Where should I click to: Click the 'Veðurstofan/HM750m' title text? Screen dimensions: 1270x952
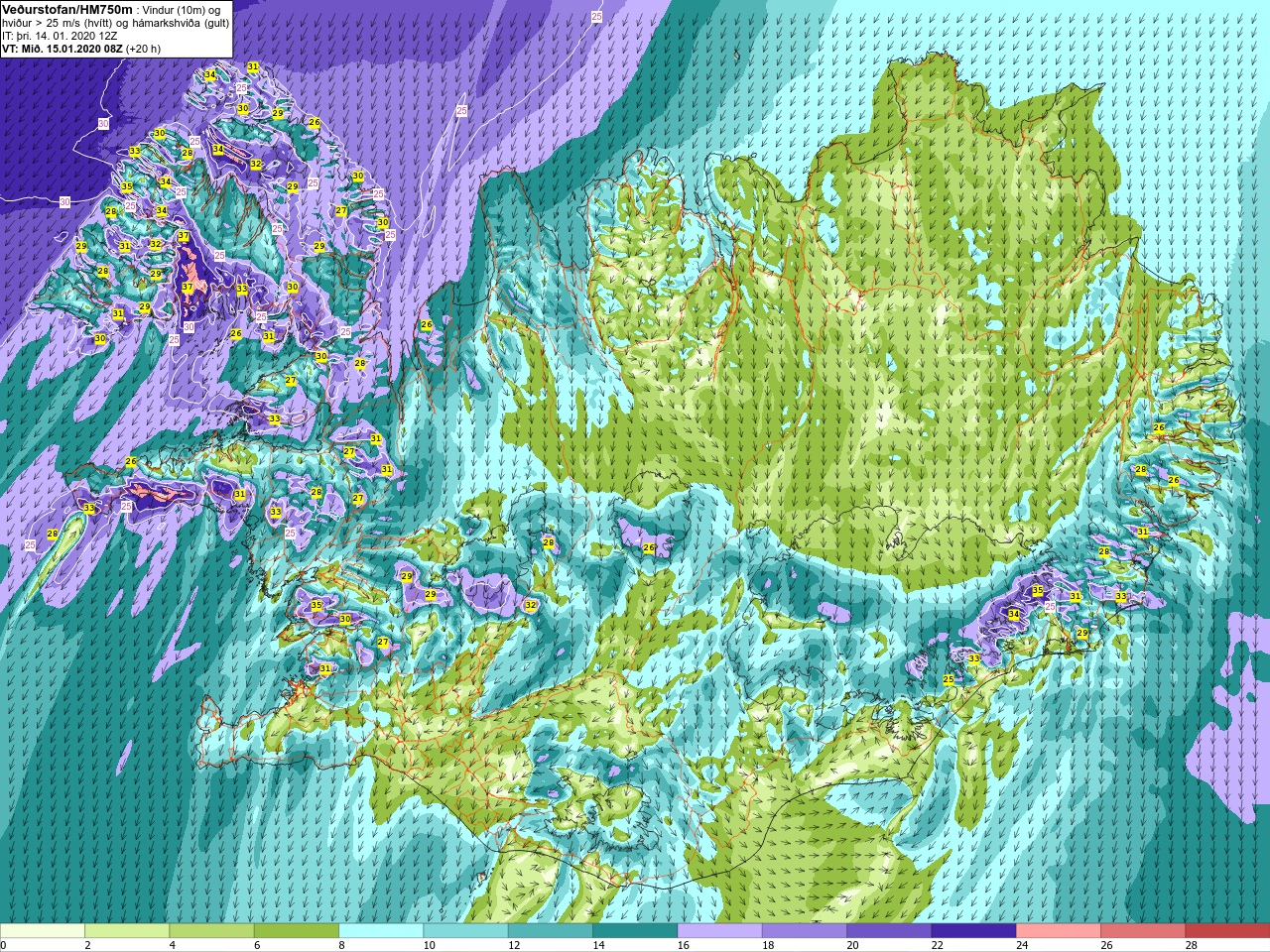[x=66, y=8]
